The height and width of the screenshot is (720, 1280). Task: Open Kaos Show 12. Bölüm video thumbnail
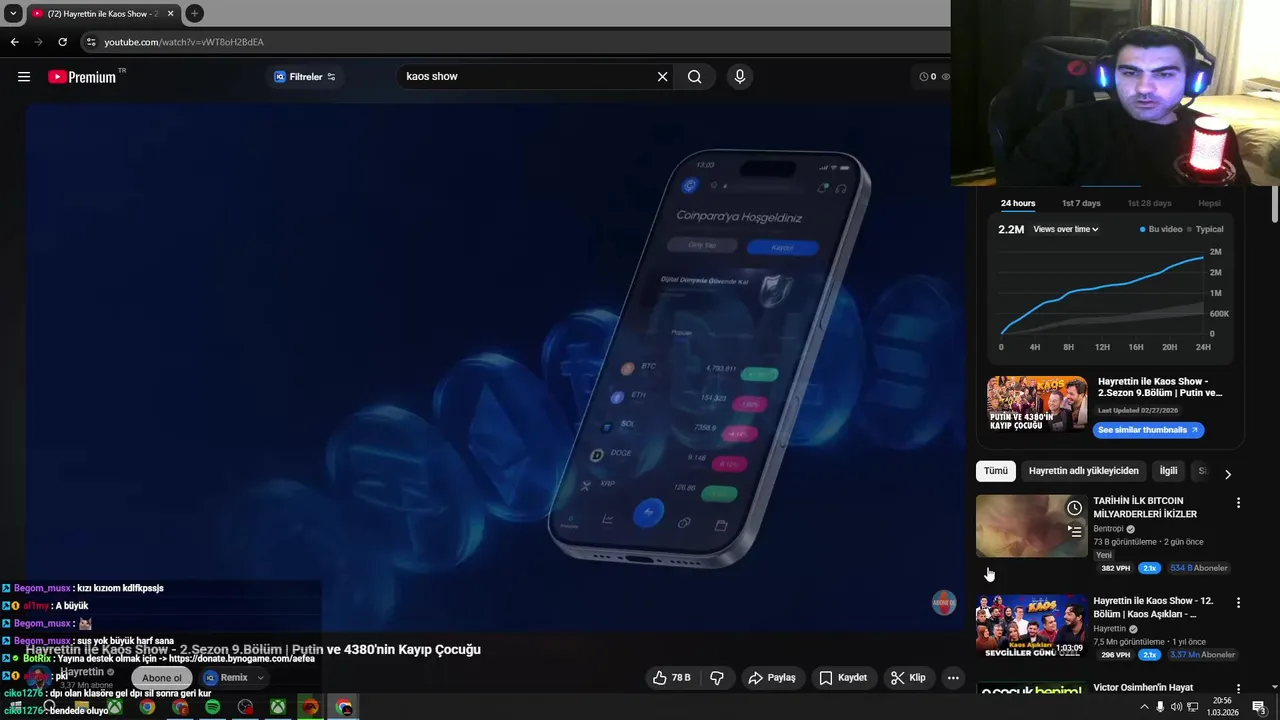[x=1031, y=626]
